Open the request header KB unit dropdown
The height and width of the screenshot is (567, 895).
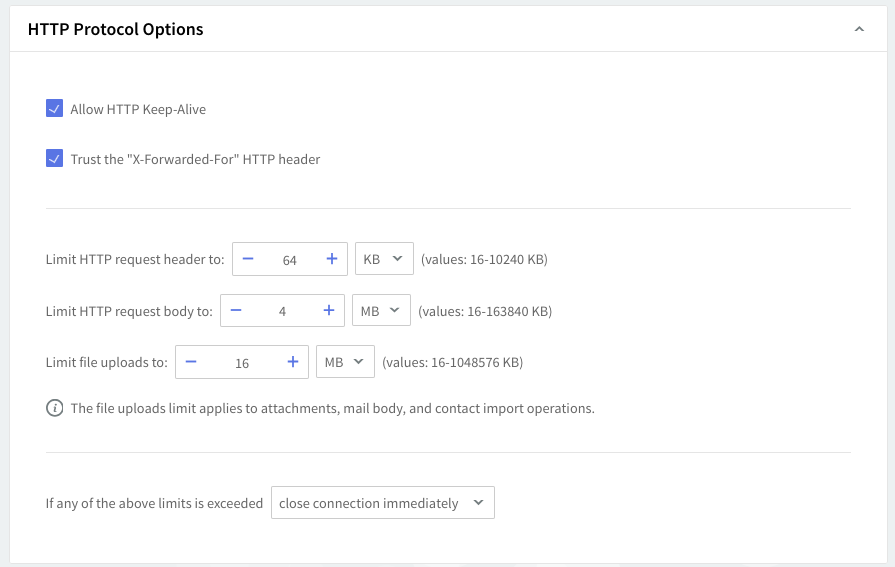pos(383,259)
